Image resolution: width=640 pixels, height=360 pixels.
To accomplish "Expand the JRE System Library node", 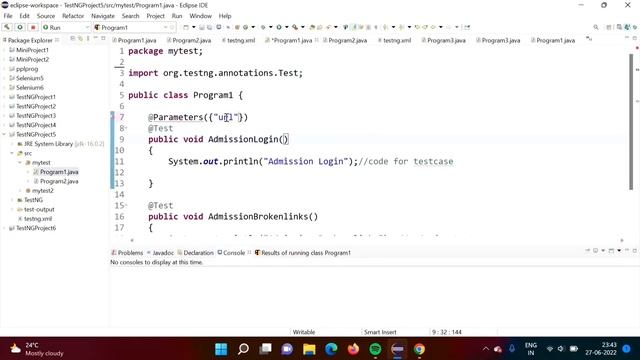I will [x=12, y=144].
